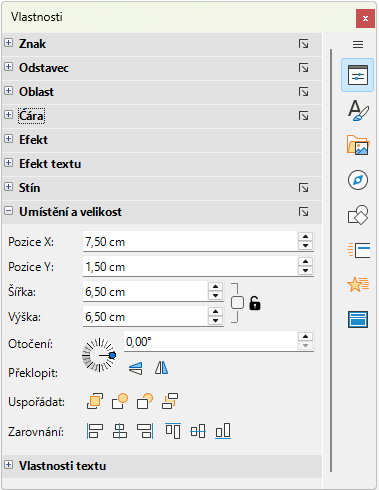Close the Vlastnosti sidebar panel
The height and width of the screenshot is (490, 379).
pos(365,18)
